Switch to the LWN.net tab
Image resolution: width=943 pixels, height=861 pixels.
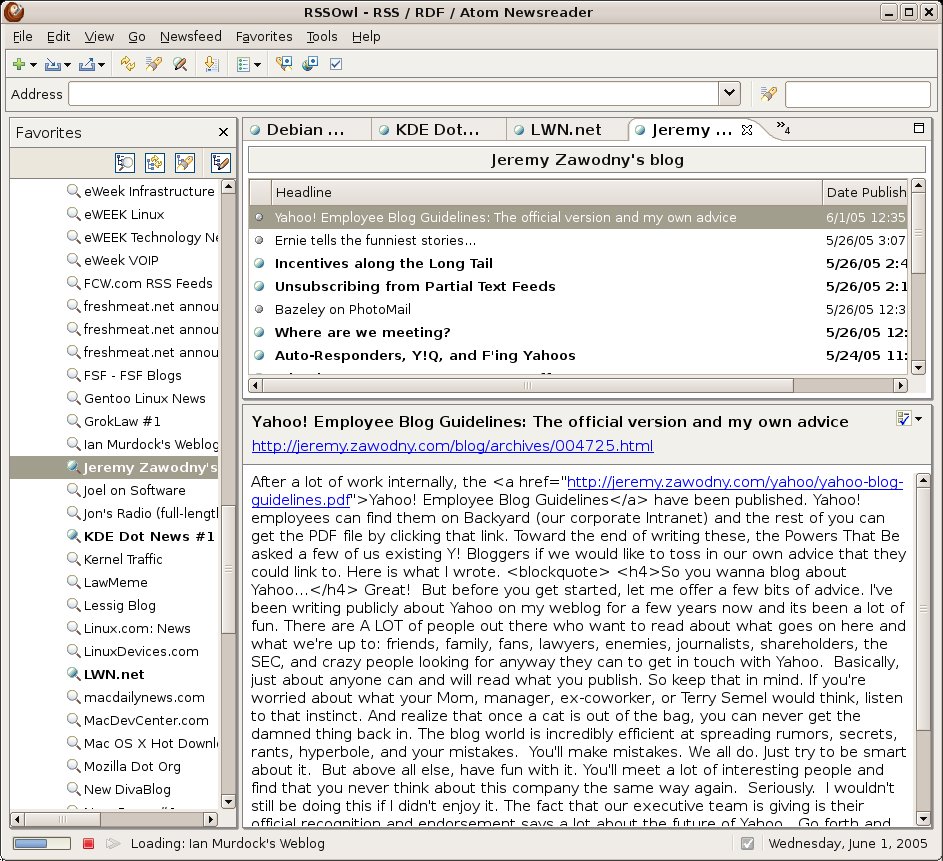pos(565,130)
